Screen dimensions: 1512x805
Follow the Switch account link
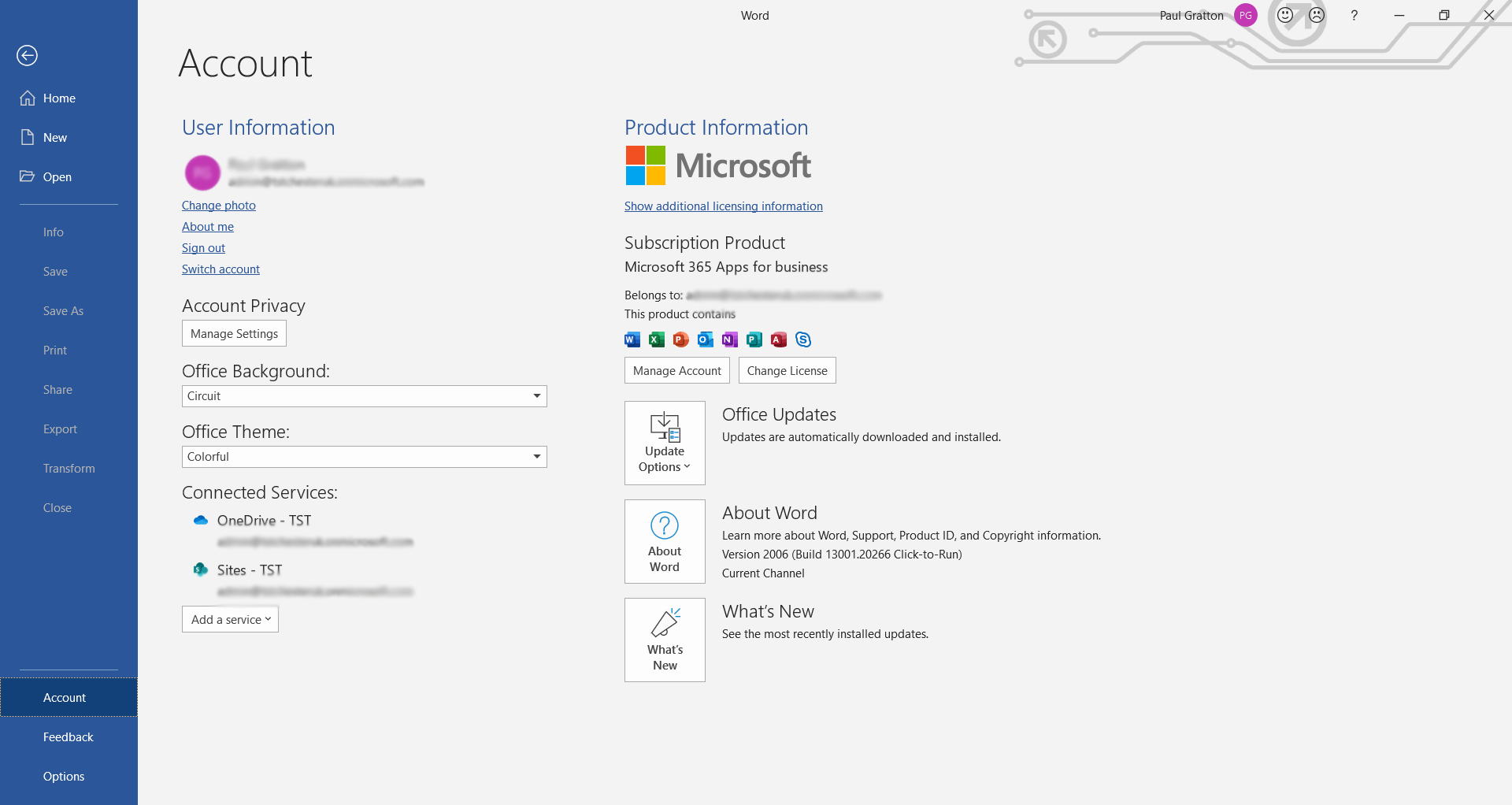coord(220,269)
